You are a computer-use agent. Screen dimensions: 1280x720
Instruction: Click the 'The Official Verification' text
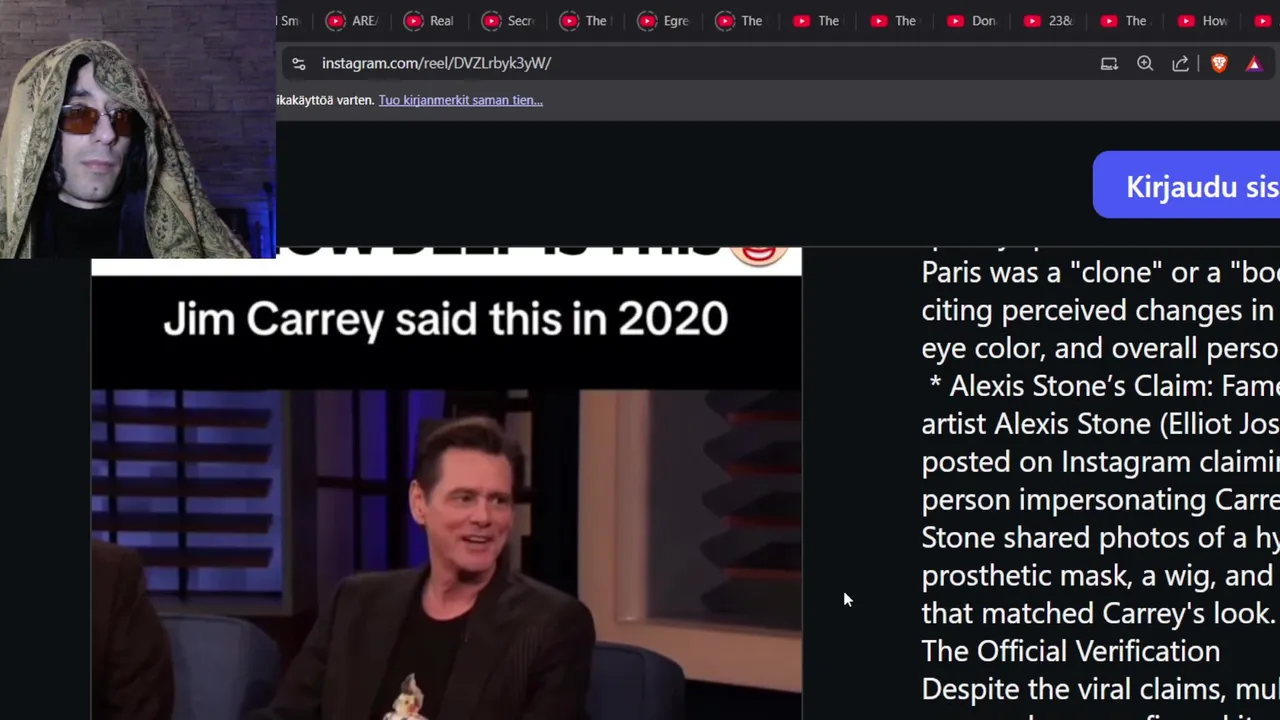[1070, 651]
